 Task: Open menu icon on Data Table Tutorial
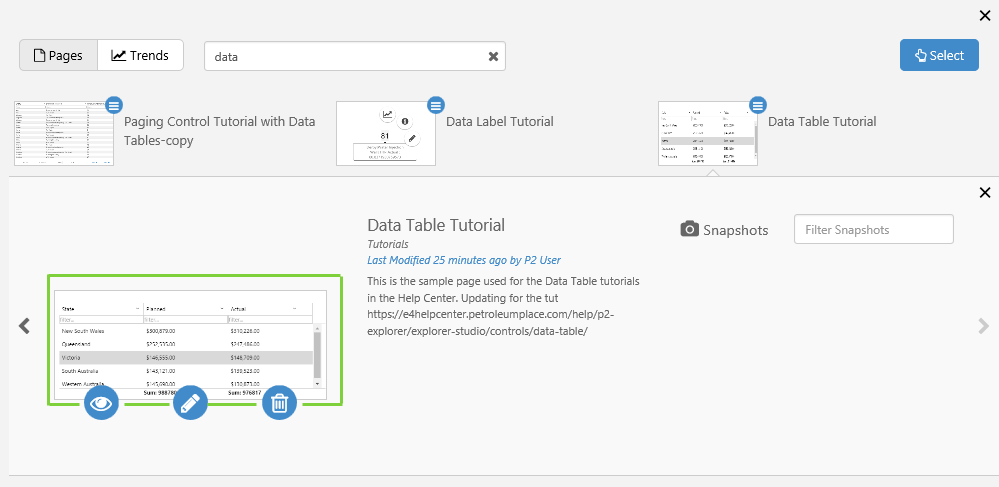(758, 105)
